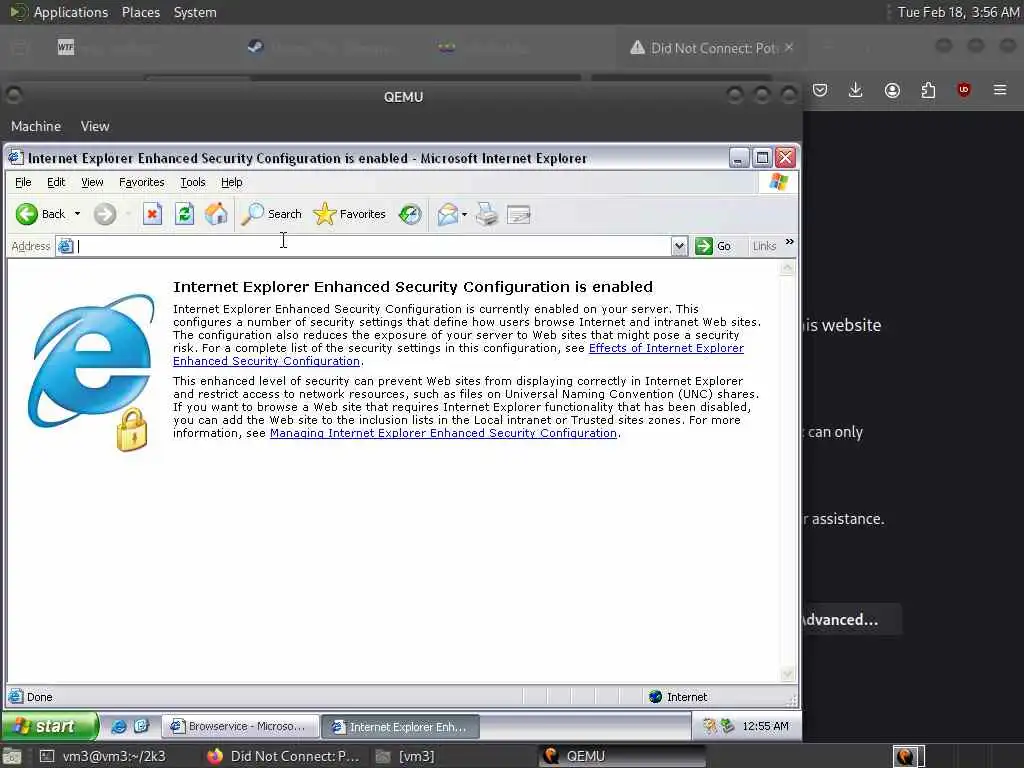This screenshot has height=768, width=1024.
Task: Click the Internet zone status indicator
Action: click(678, 697)
